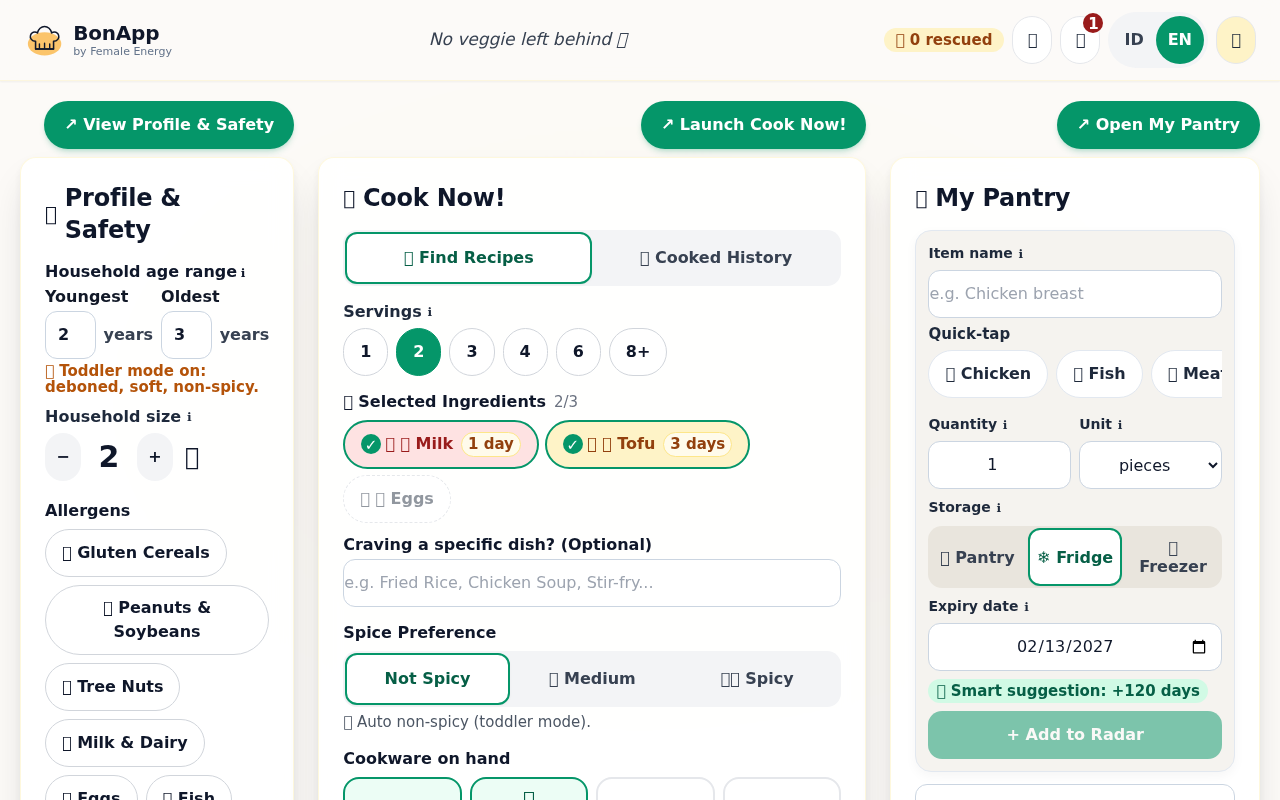The height and width of the screenshot is (800, 1280).
Task: Click the yellow round icon button in header
Action: click(x=1236, y=40)
